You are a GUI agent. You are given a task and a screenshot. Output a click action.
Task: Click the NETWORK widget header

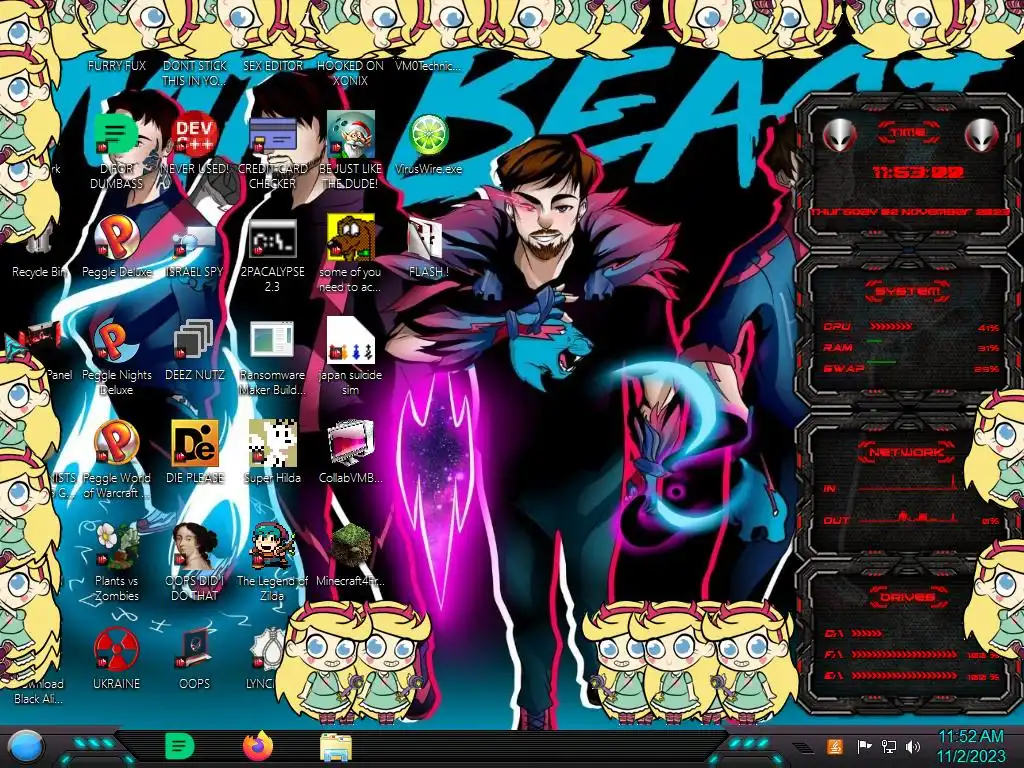pyautogui.click(x=906, y=451)
